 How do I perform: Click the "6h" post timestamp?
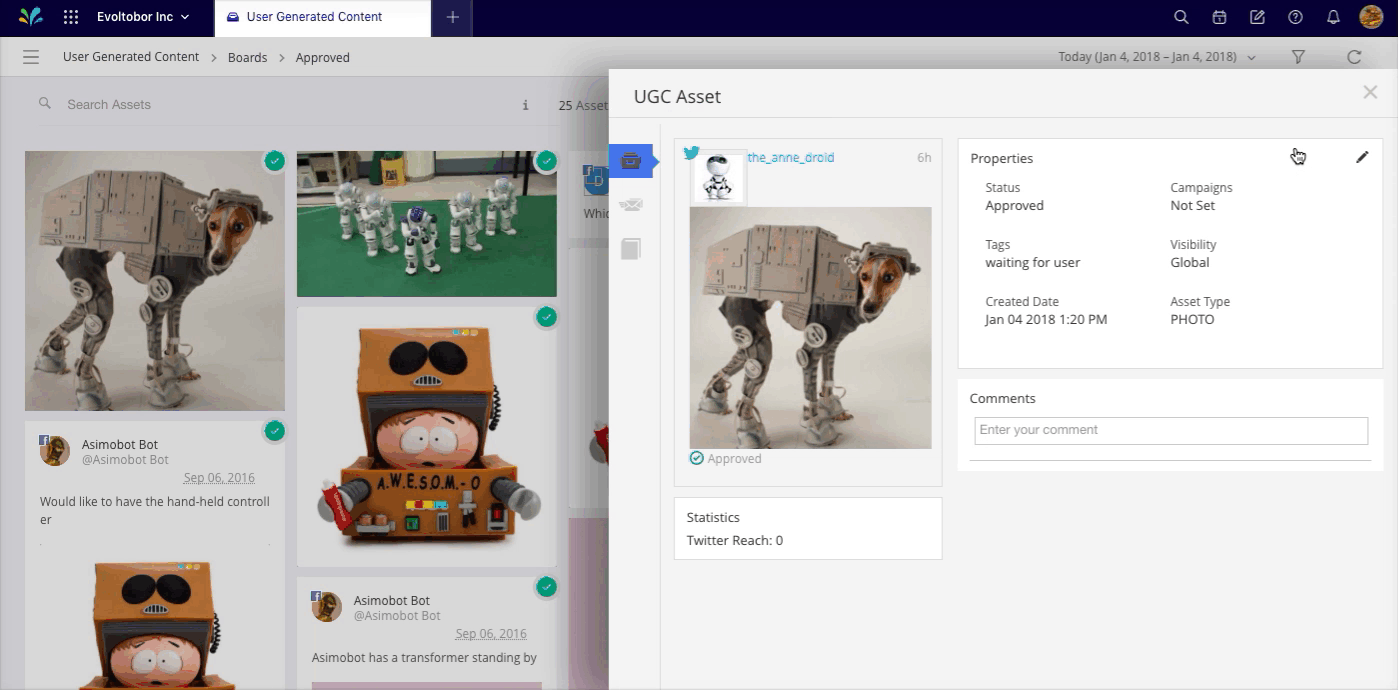[924, 157]
